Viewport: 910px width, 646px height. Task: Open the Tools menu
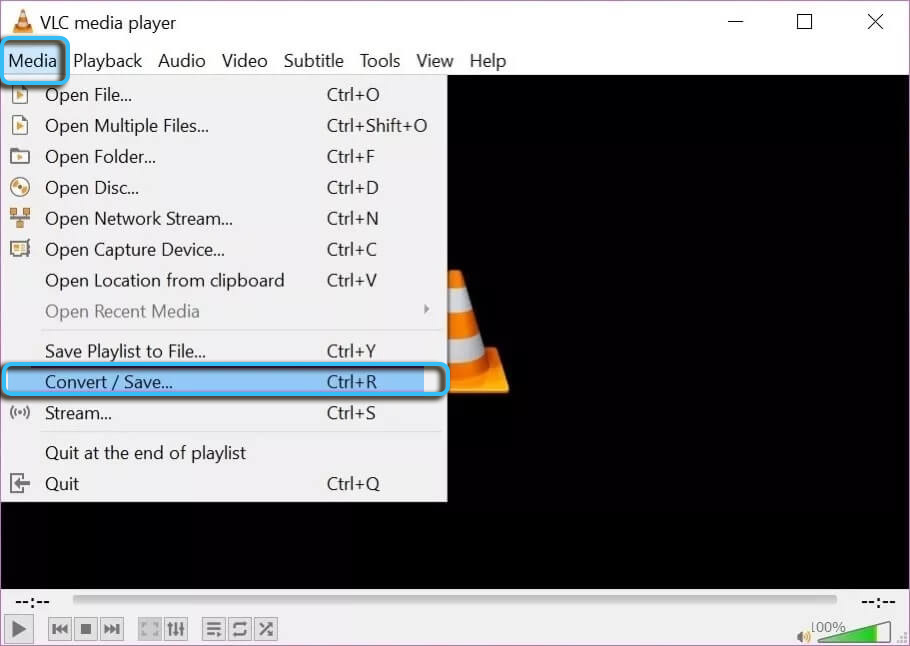[x=380, y=60]
